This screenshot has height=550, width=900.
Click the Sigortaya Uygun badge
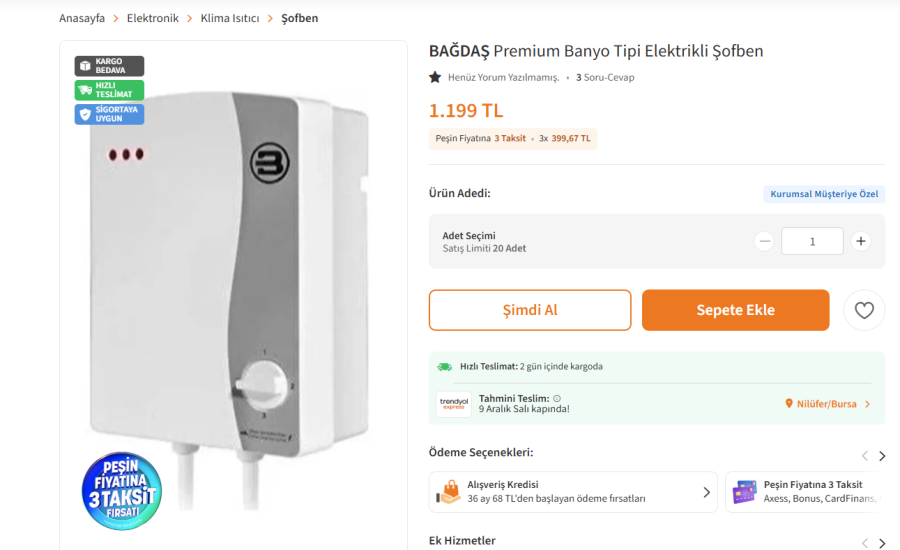[109, 114]
